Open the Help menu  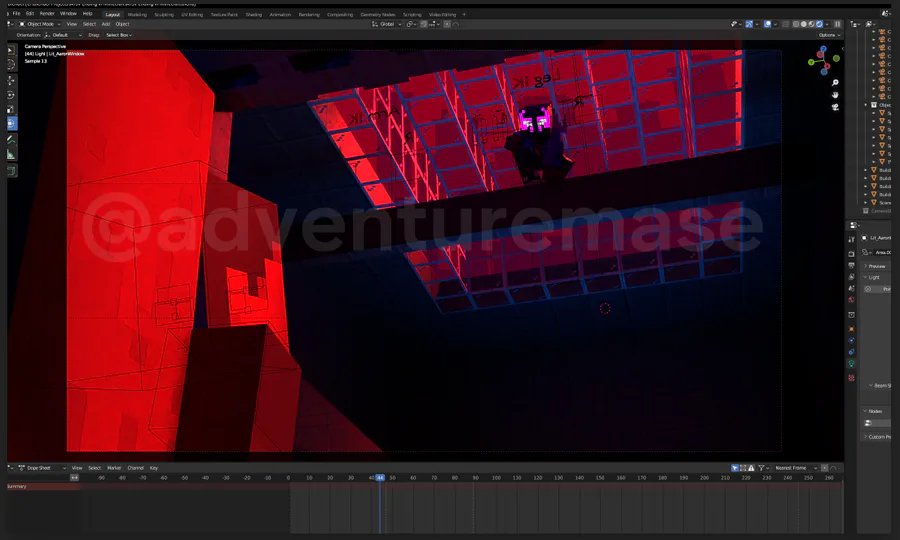click(x=87, y=13)
